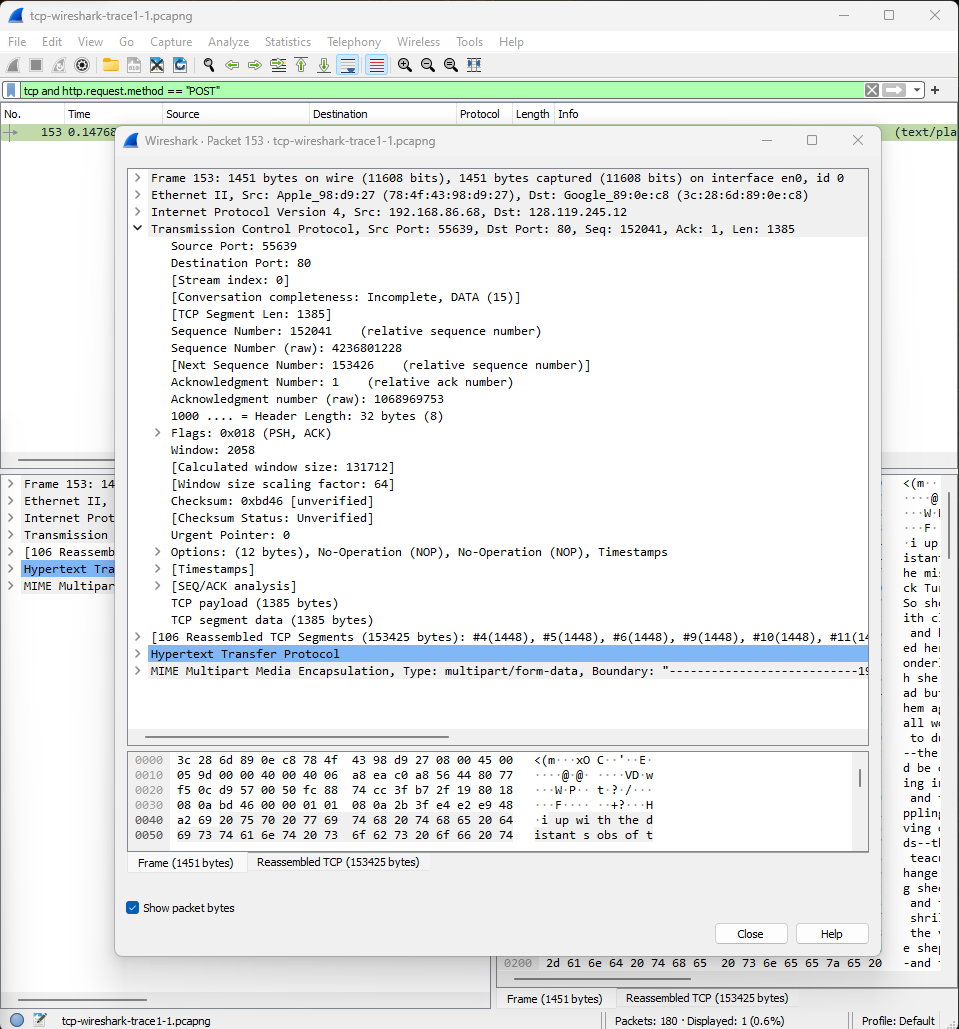Screen dimensions: 959x1029
Task: Select Frame (1451 bytes) tab in dialog
Action: (186, 863)
